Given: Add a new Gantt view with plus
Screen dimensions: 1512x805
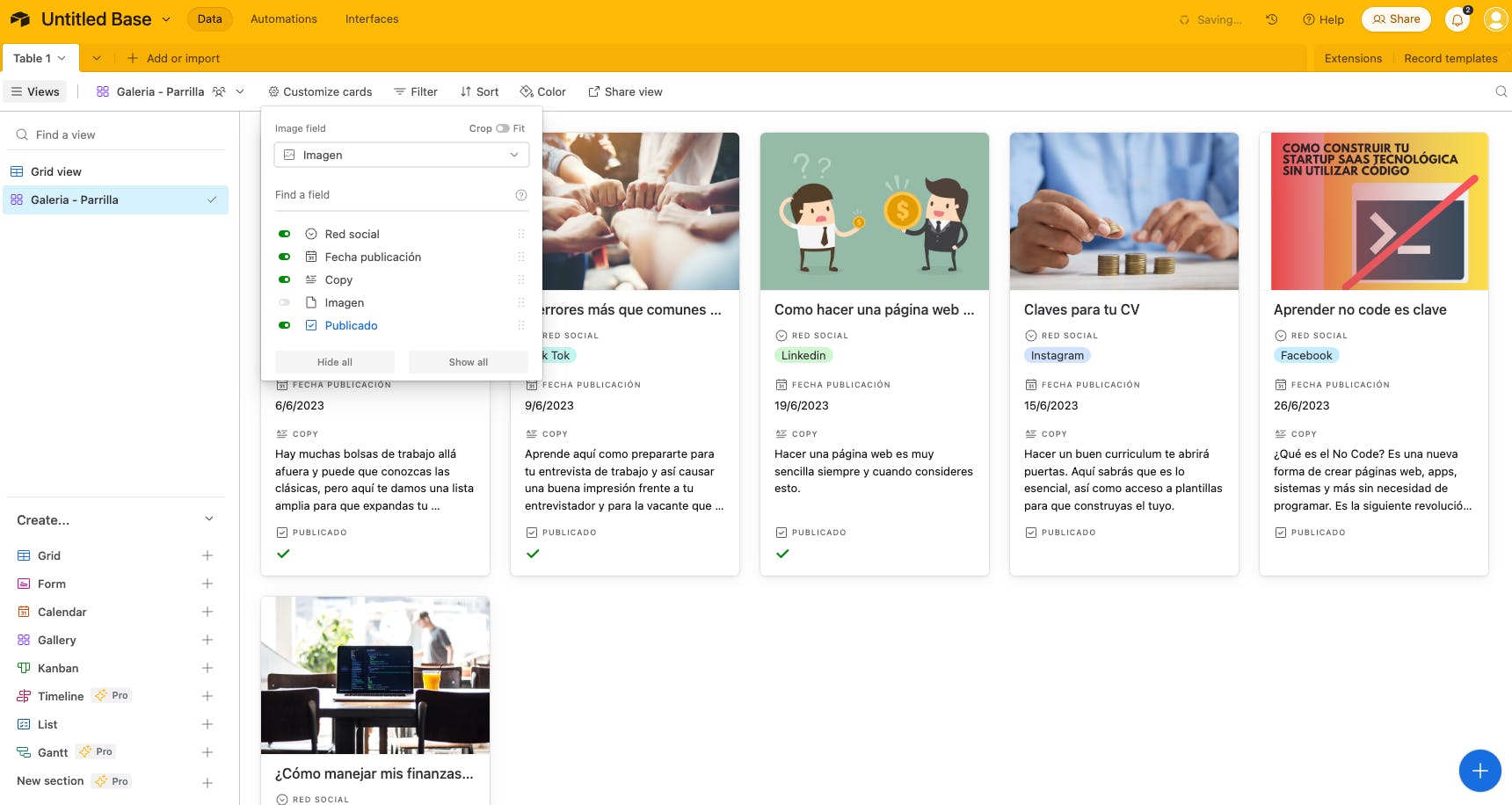Looking at the screenshot, I should click(207, 752).
